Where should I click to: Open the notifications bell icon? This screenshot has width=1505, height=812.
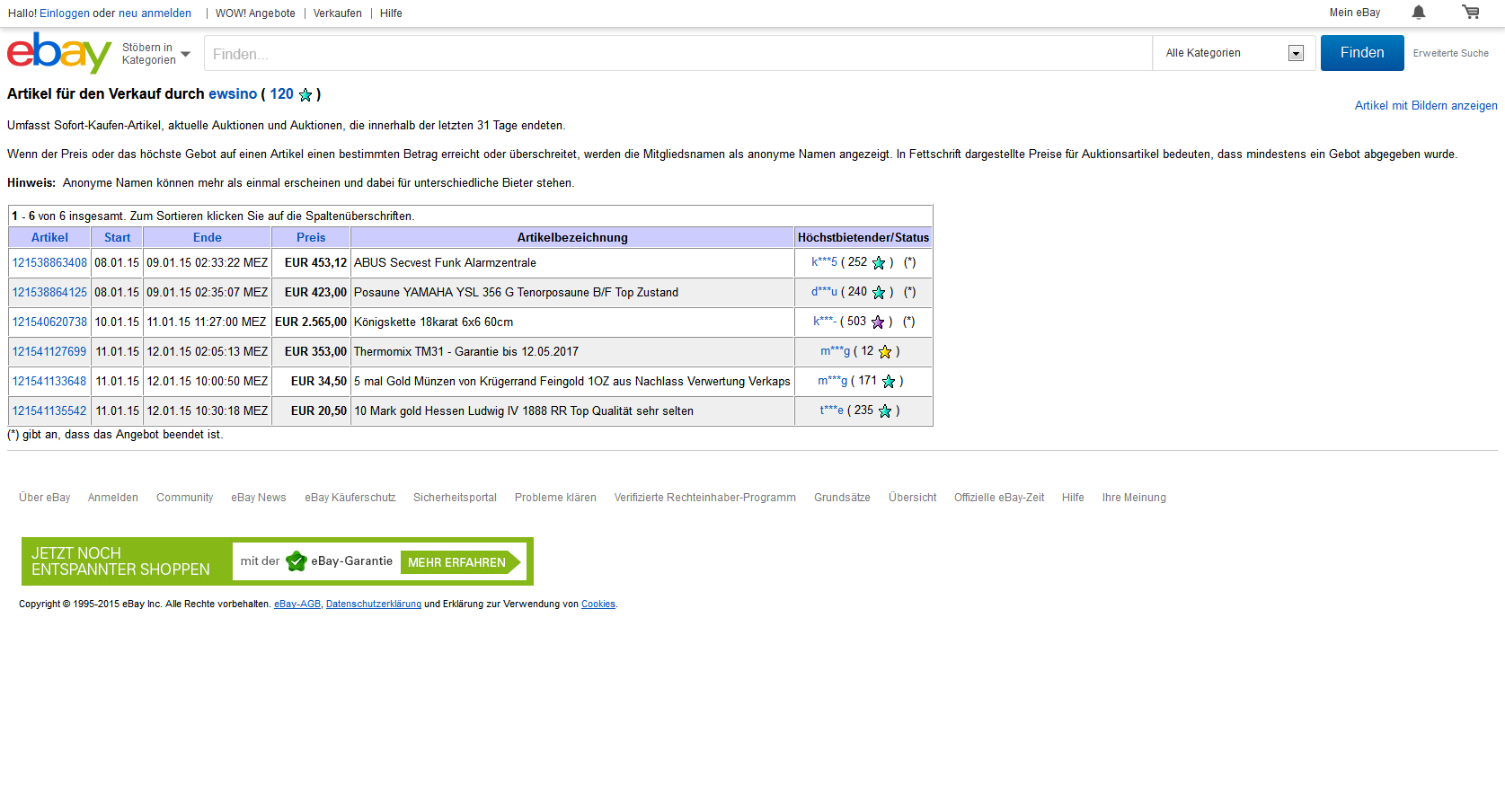pos(1419,13)
